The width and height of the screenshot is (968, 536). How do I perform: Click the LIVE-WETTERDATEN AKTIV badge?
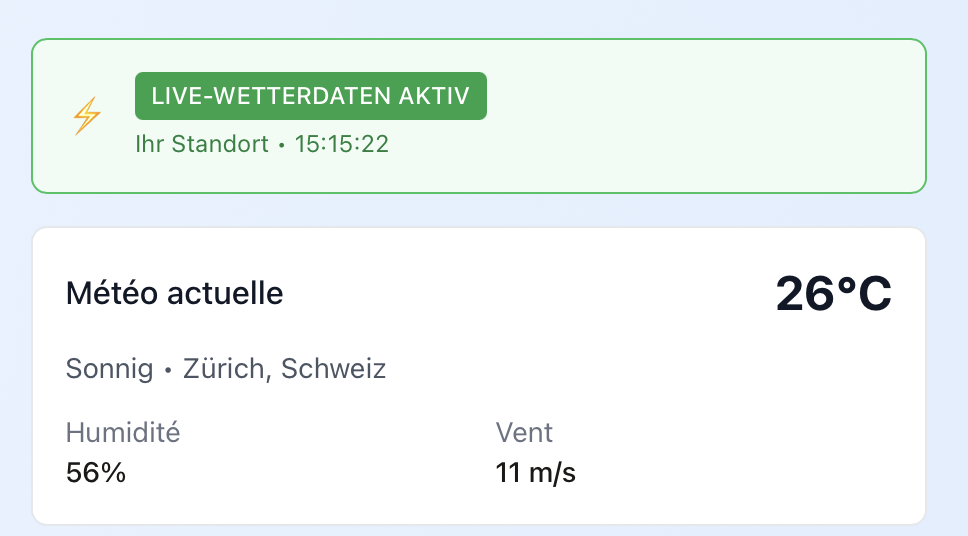[311, 96]
